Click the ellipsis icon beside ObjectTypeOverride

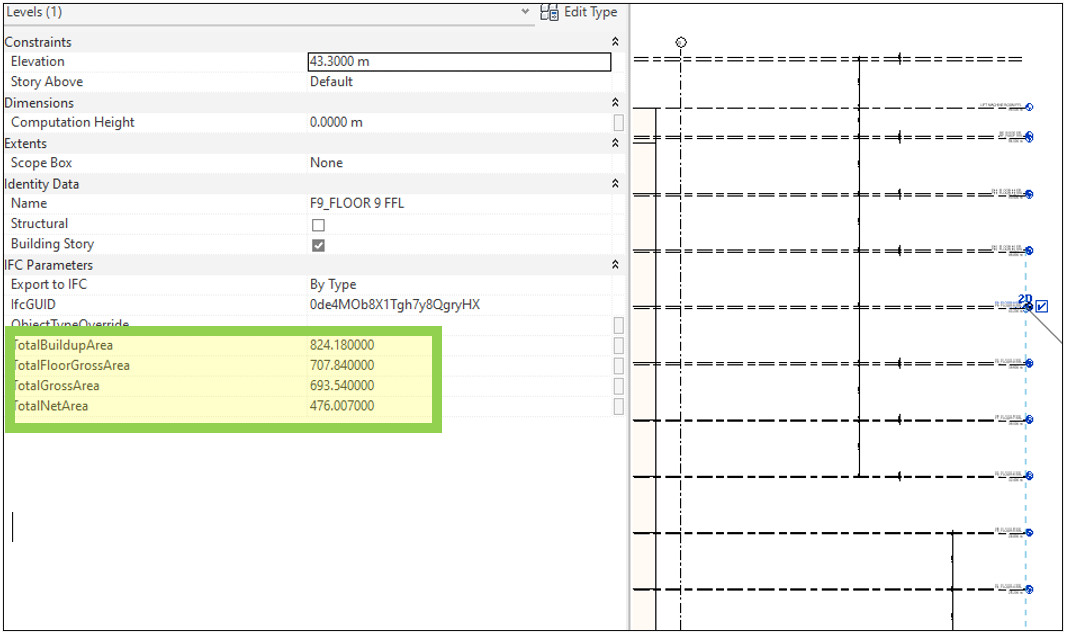coord(619,325)
